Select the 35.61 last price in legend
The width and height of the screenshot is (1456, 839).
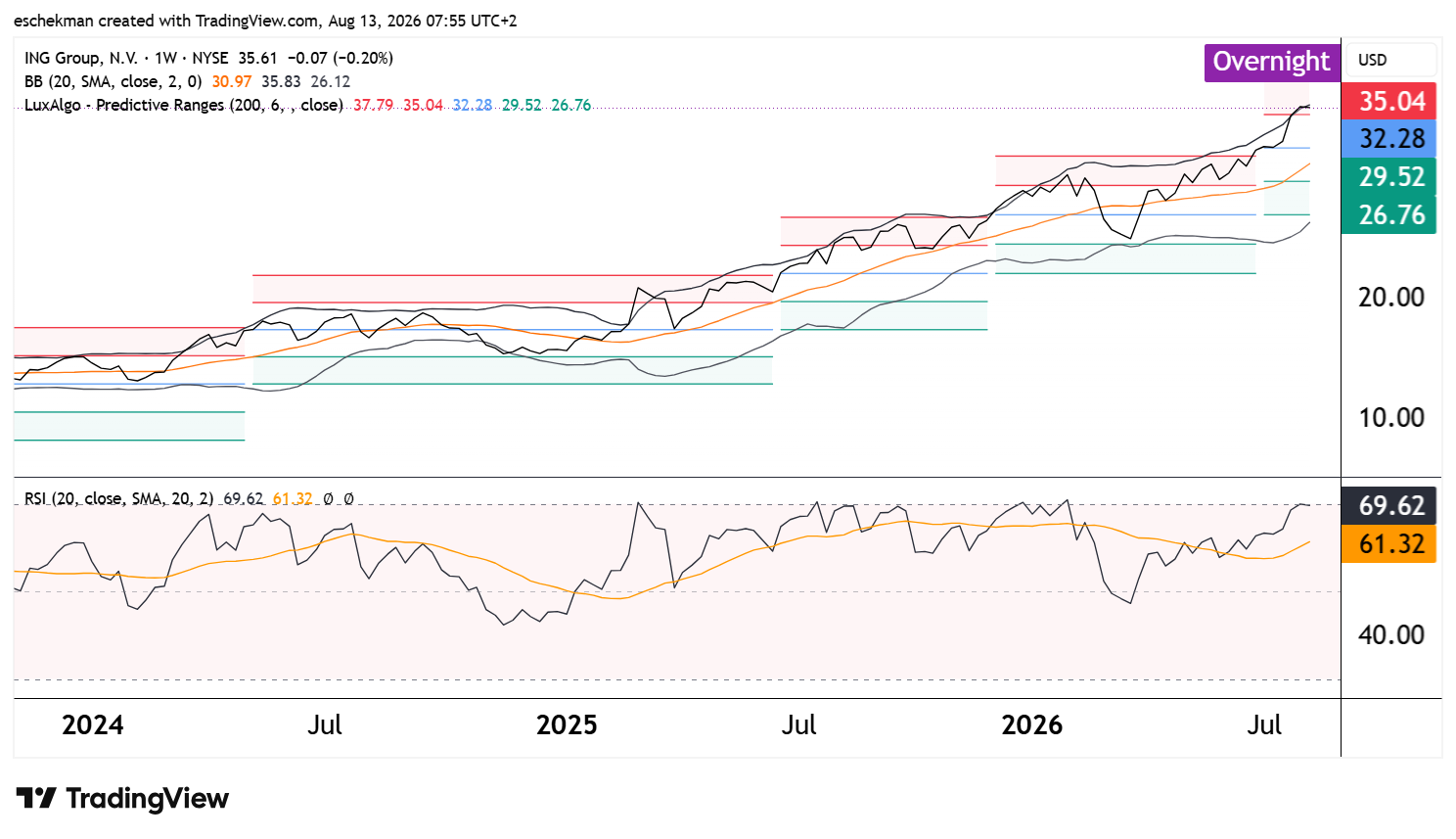tap(257, 59)
